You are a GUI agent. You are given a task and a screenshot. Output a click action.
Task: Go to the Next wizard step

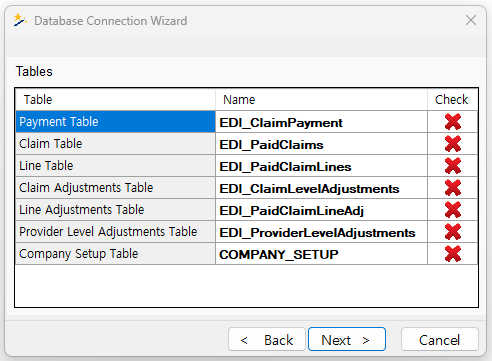point(347,339)
